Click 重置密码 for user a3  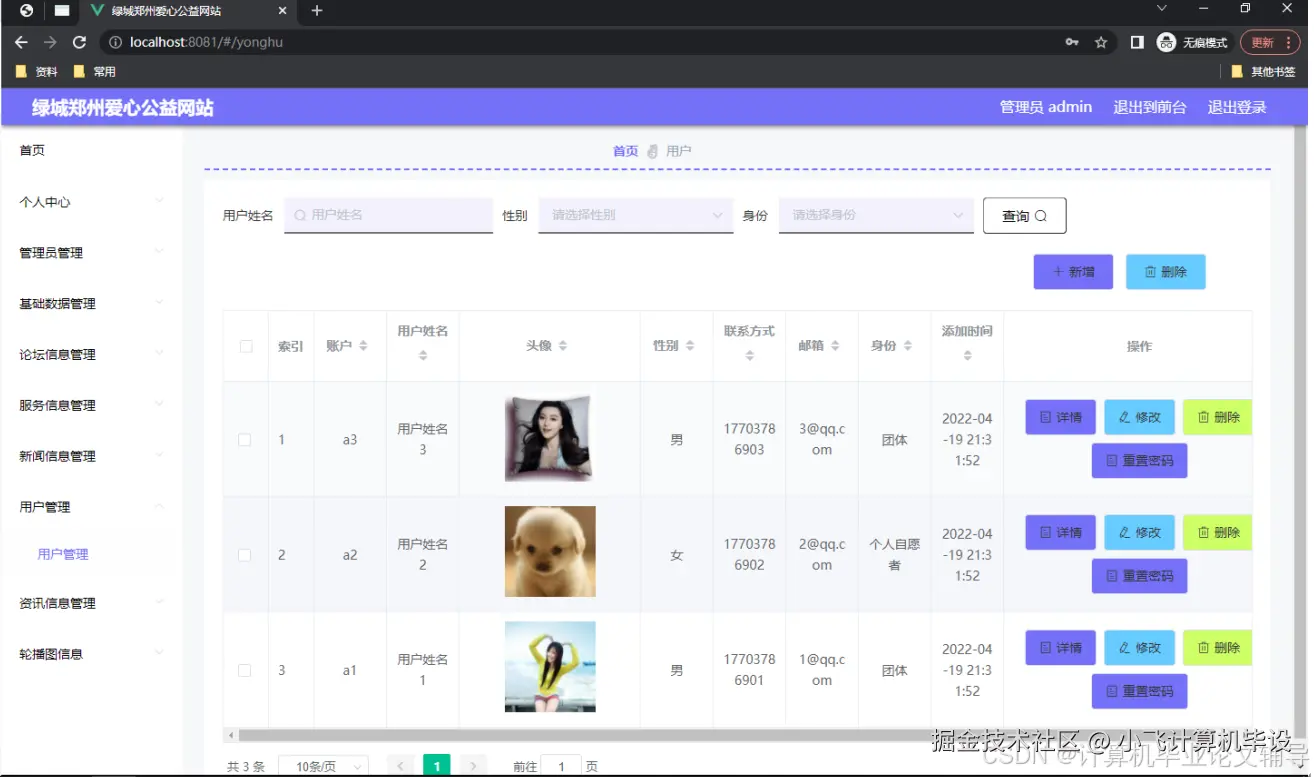(1139, 461)
